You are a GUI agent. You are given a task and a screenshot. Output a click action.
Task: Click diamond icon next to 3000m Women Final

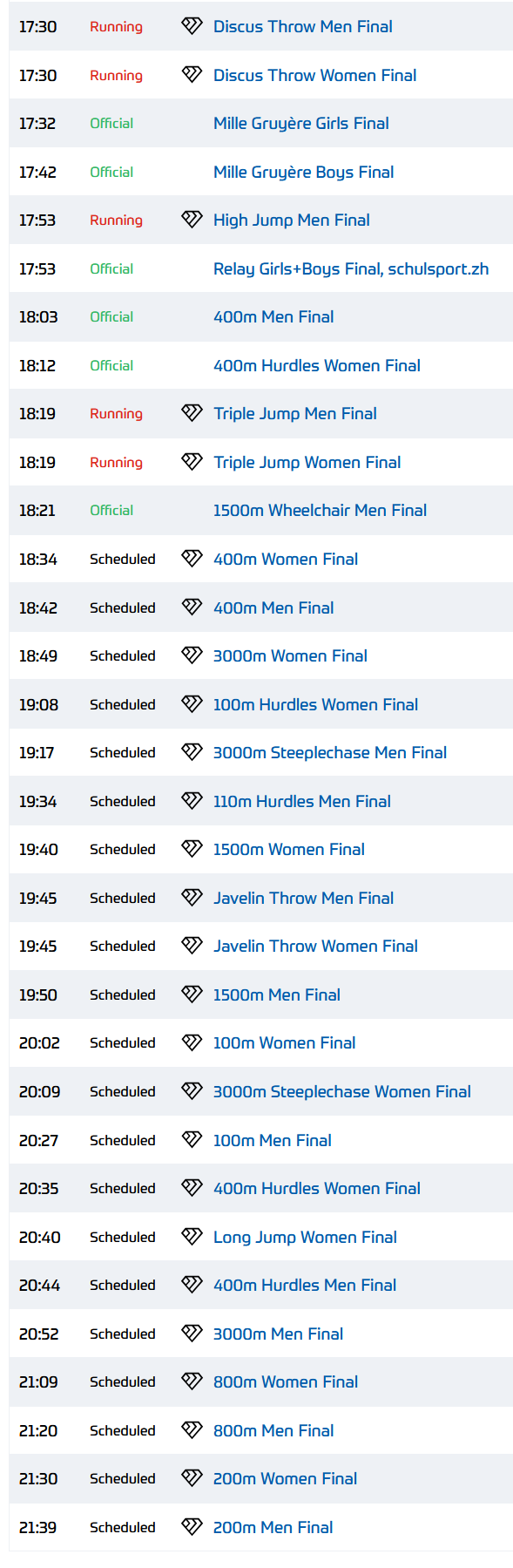[192, 655]
